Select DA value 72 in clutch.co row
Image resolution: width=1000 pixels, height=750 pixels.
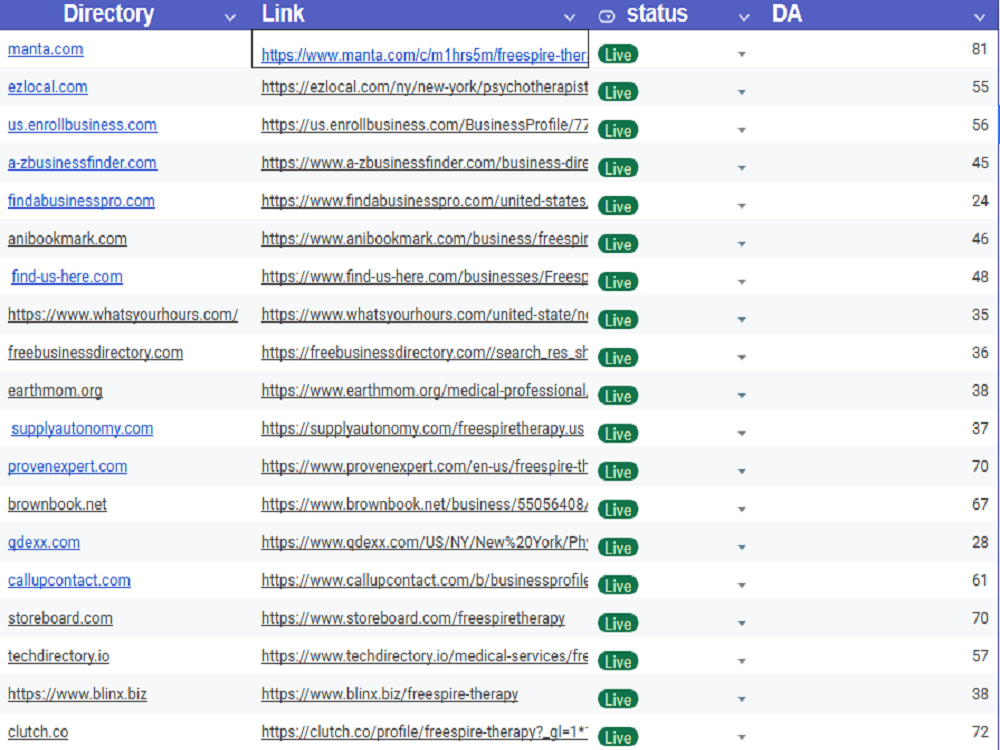pos(980,732)
